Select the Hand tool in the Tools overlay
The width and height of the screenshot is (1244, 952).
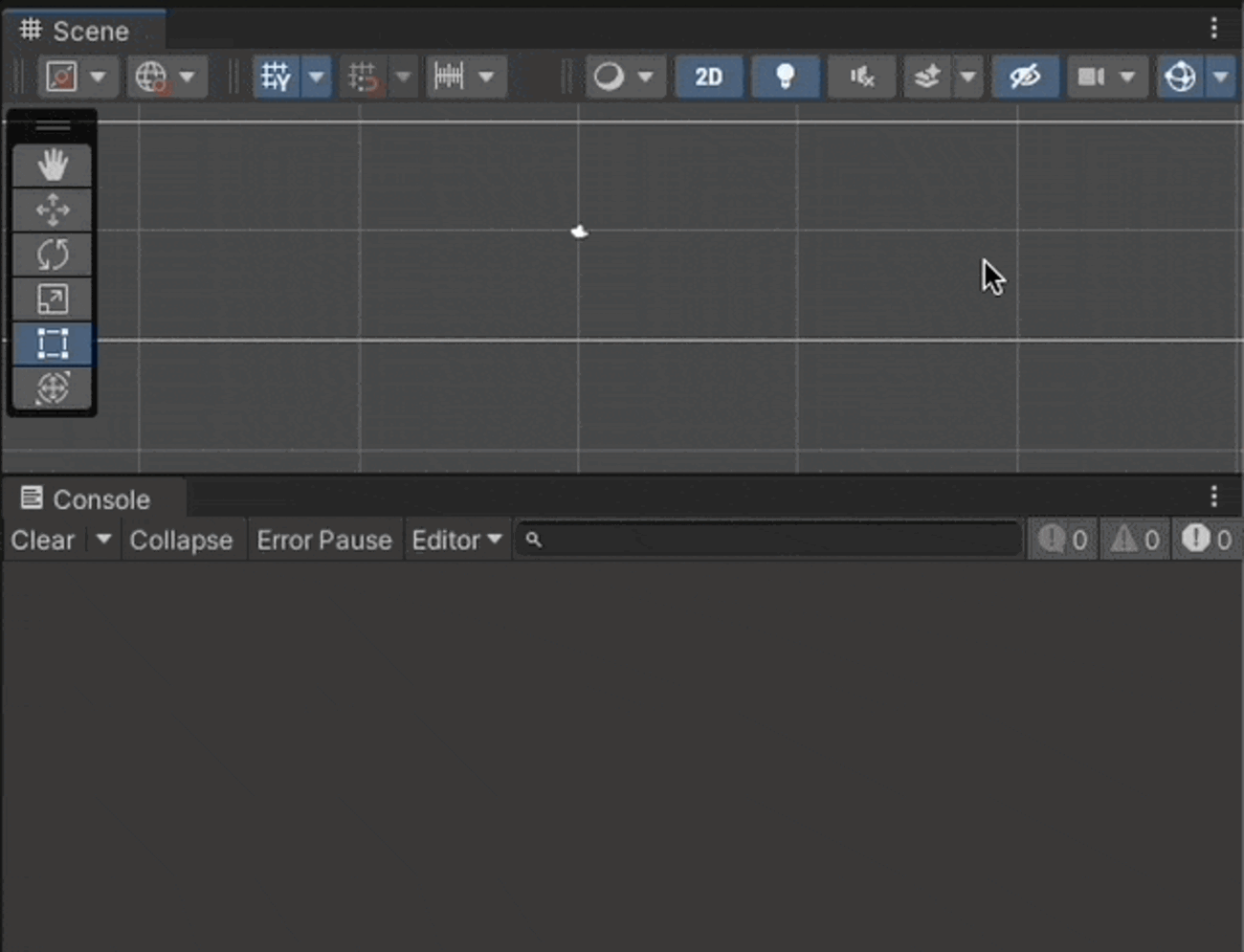tap(52, 165)
